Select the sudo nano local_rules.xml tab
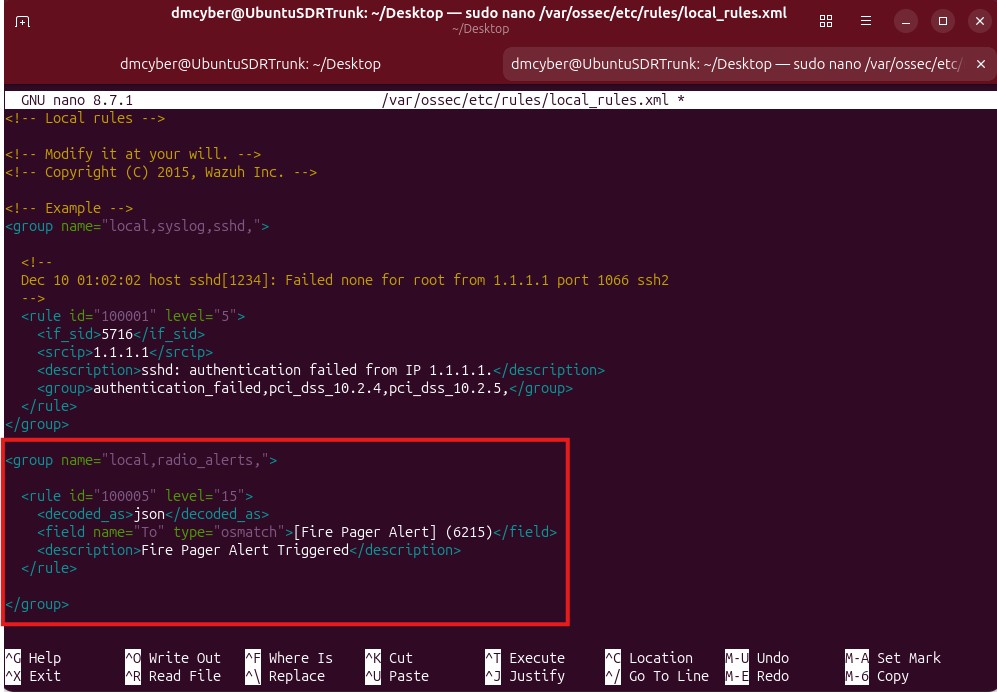 (x=736, y=64)
